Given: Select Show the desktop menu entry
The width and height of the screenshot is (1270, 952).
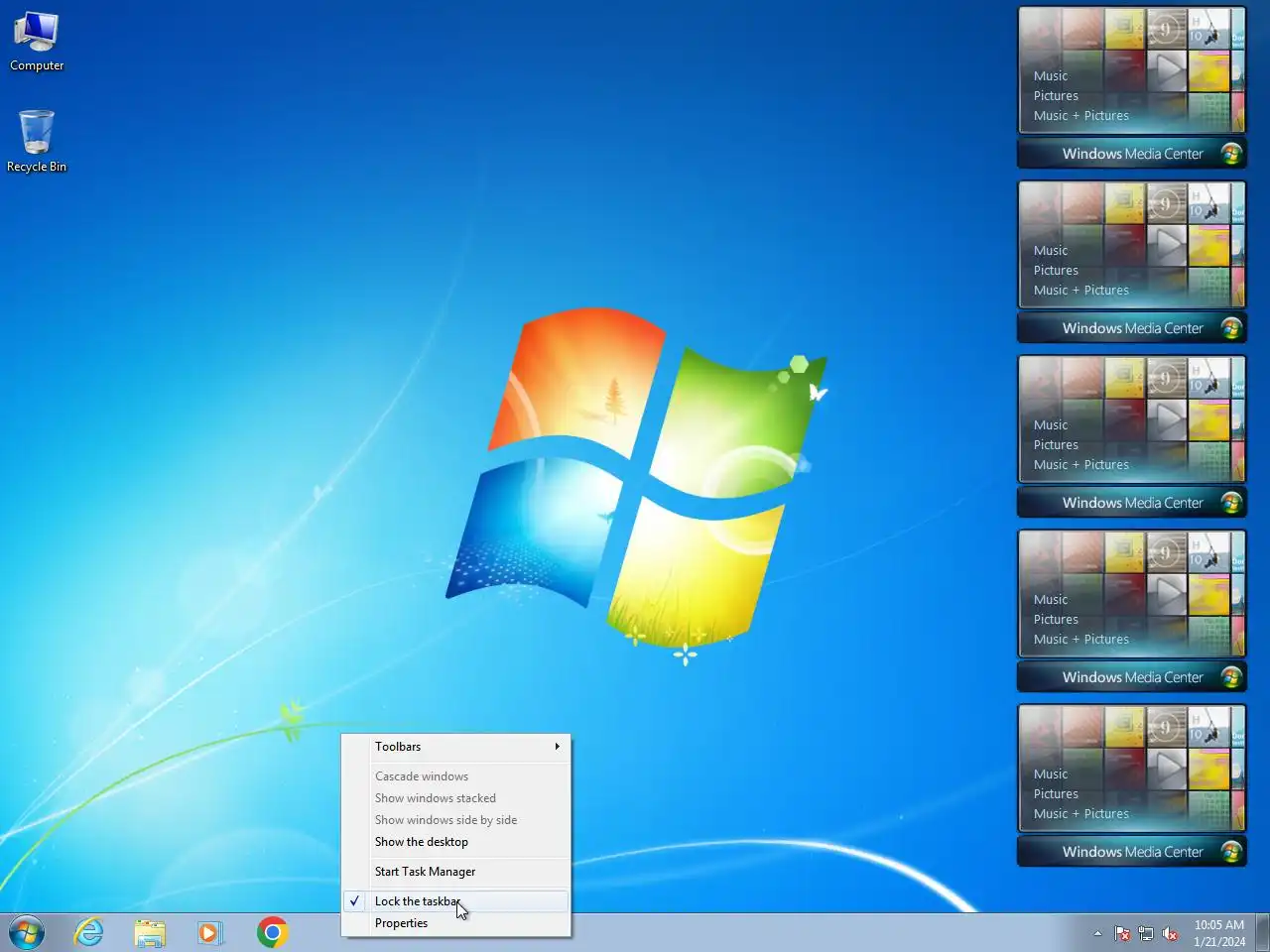Looking at the screenshot, I should tap(456, 842).
